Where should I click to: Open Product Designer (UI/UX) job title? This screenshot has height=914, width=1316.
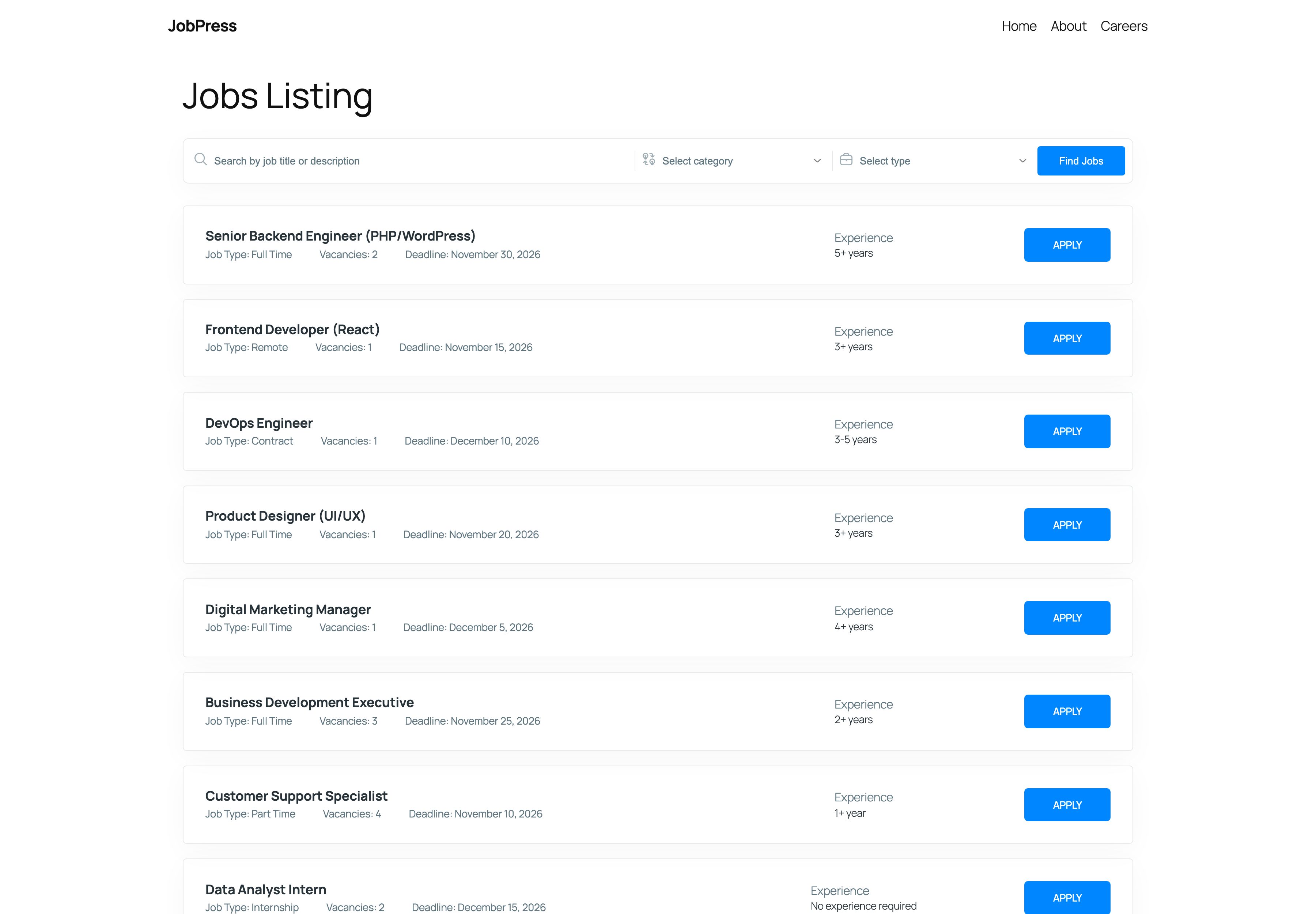coord(285,516)
